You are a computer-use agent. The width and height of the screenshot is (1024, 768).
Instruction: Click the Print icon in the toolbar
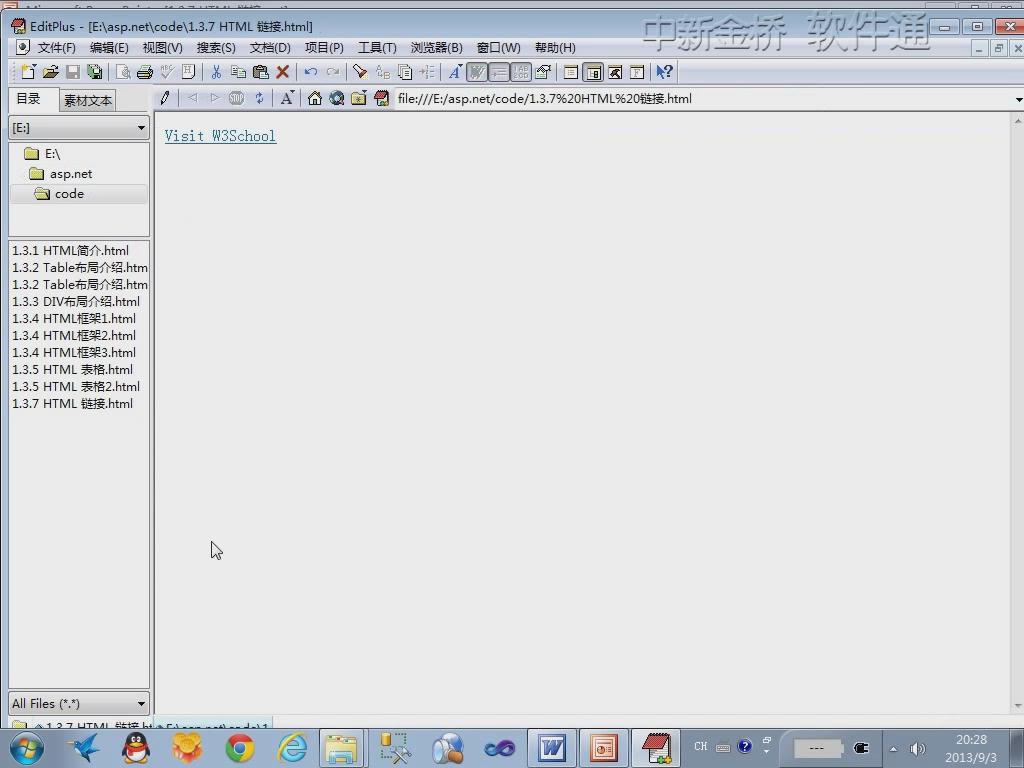click(145, 72)
